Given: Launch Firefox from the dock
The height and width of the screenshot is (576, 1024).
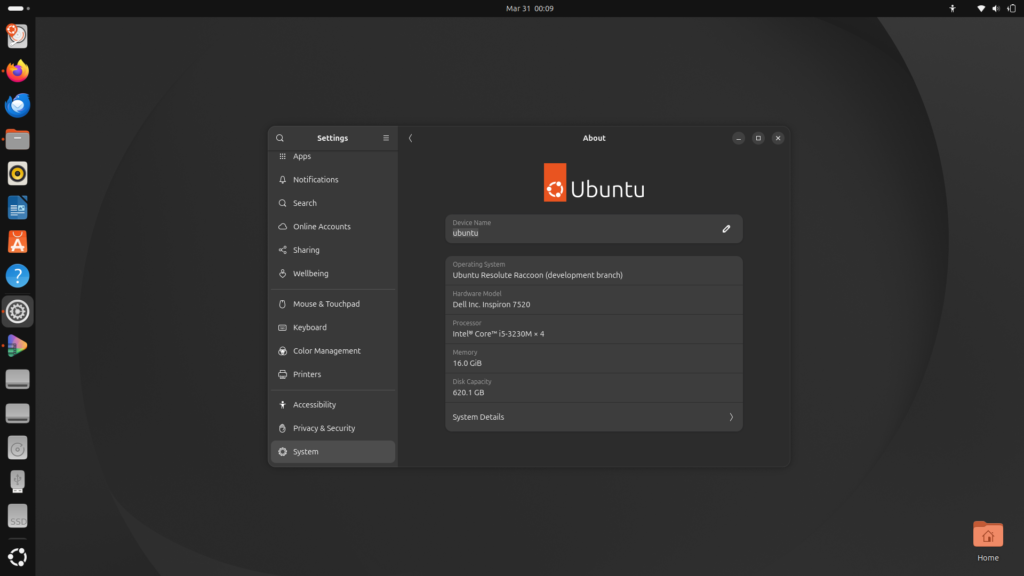Looking at the screenshot, I should (x=18, y=71).
